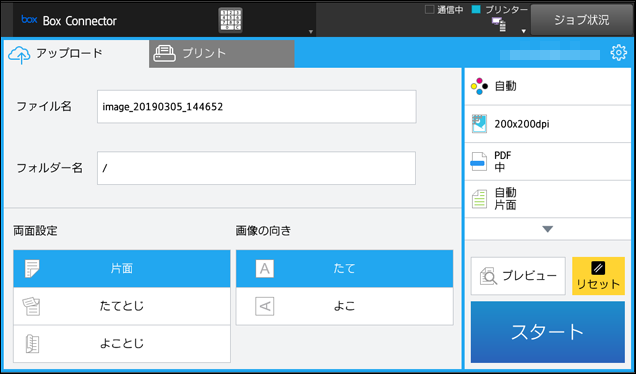Image resolution: width=636 pixels, height=374 pixels.
Task: Open the PDF 中 file format setting
Action: [x=548, y=161]
